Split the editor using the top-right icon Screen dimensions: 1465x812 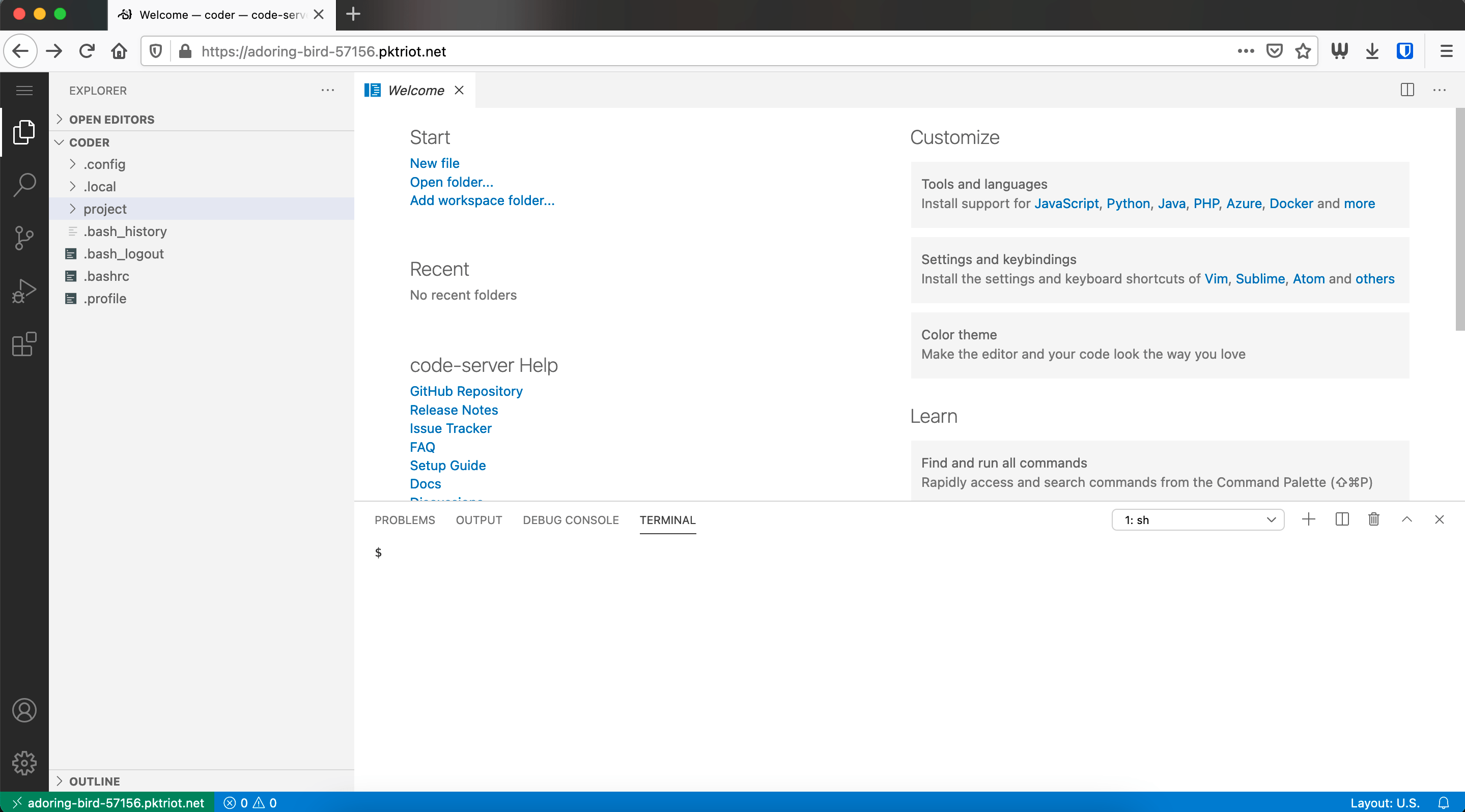point(1407,91)
